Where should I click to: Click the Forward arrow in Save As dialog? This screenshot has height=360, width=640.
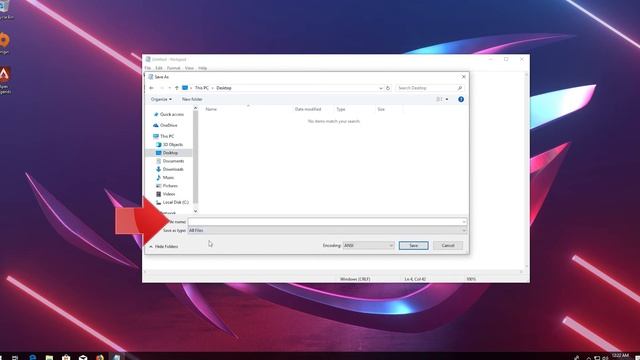162,88
